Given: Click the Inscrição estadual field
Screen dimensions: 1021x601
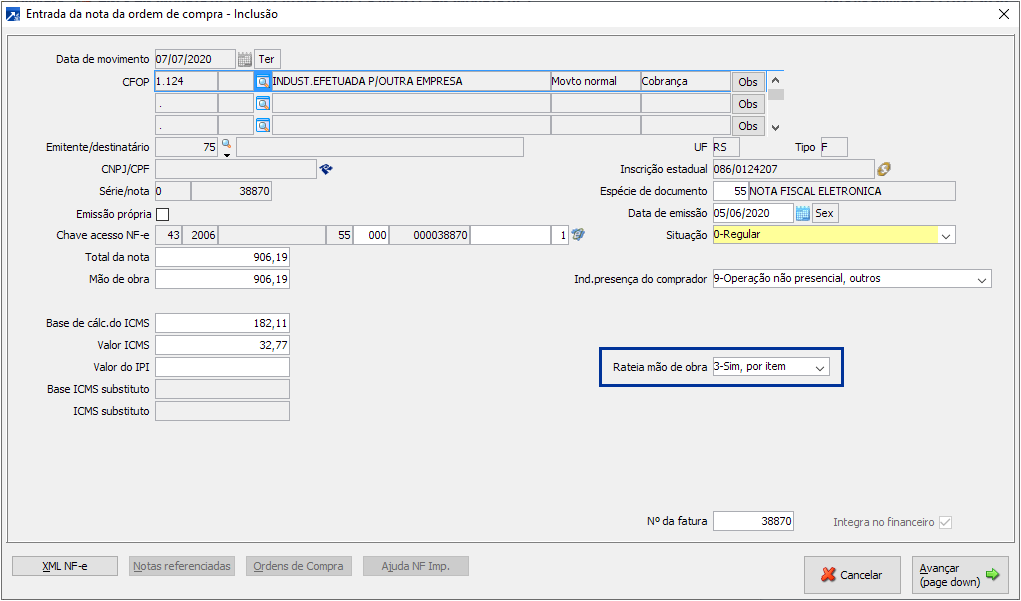Looking at the screenshot, I should pos(793,169).
